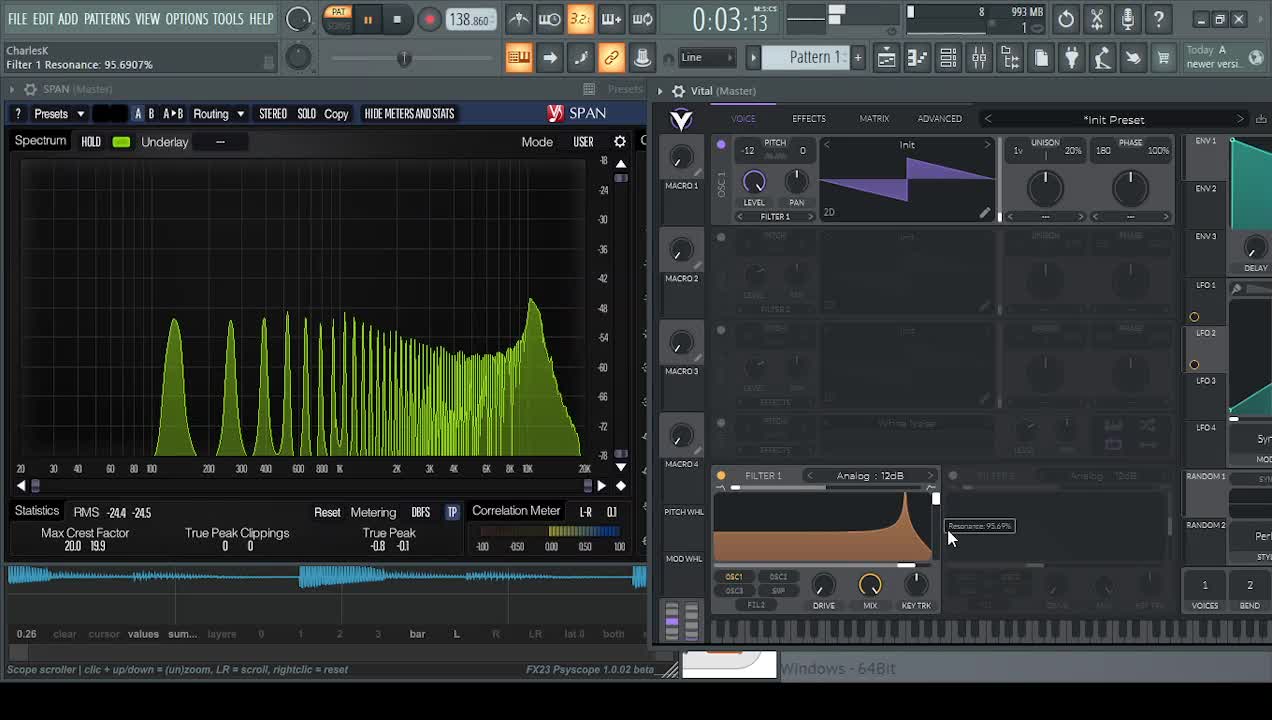Viewport: 1272px width, 720px height.
Task: Toggle the wait-for-input recording icon
Action: click(550, 19)
